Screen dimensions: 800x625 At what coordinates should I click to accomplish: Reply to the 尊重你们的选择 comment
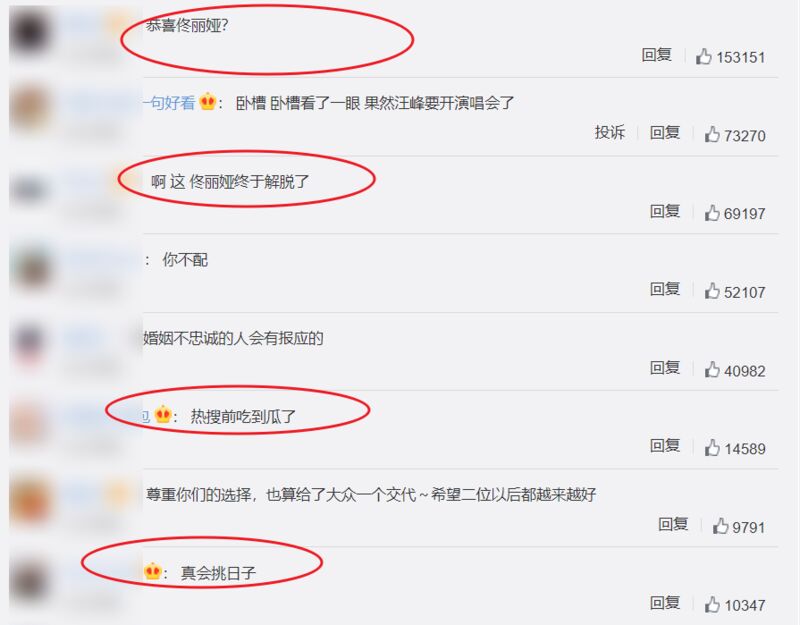click(x=673, y=524)
